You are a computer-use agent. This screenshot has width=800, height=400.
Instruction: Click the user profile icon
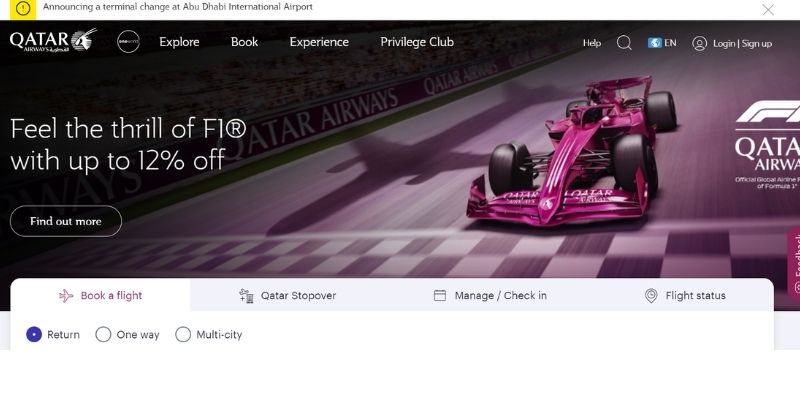(699, 43)
